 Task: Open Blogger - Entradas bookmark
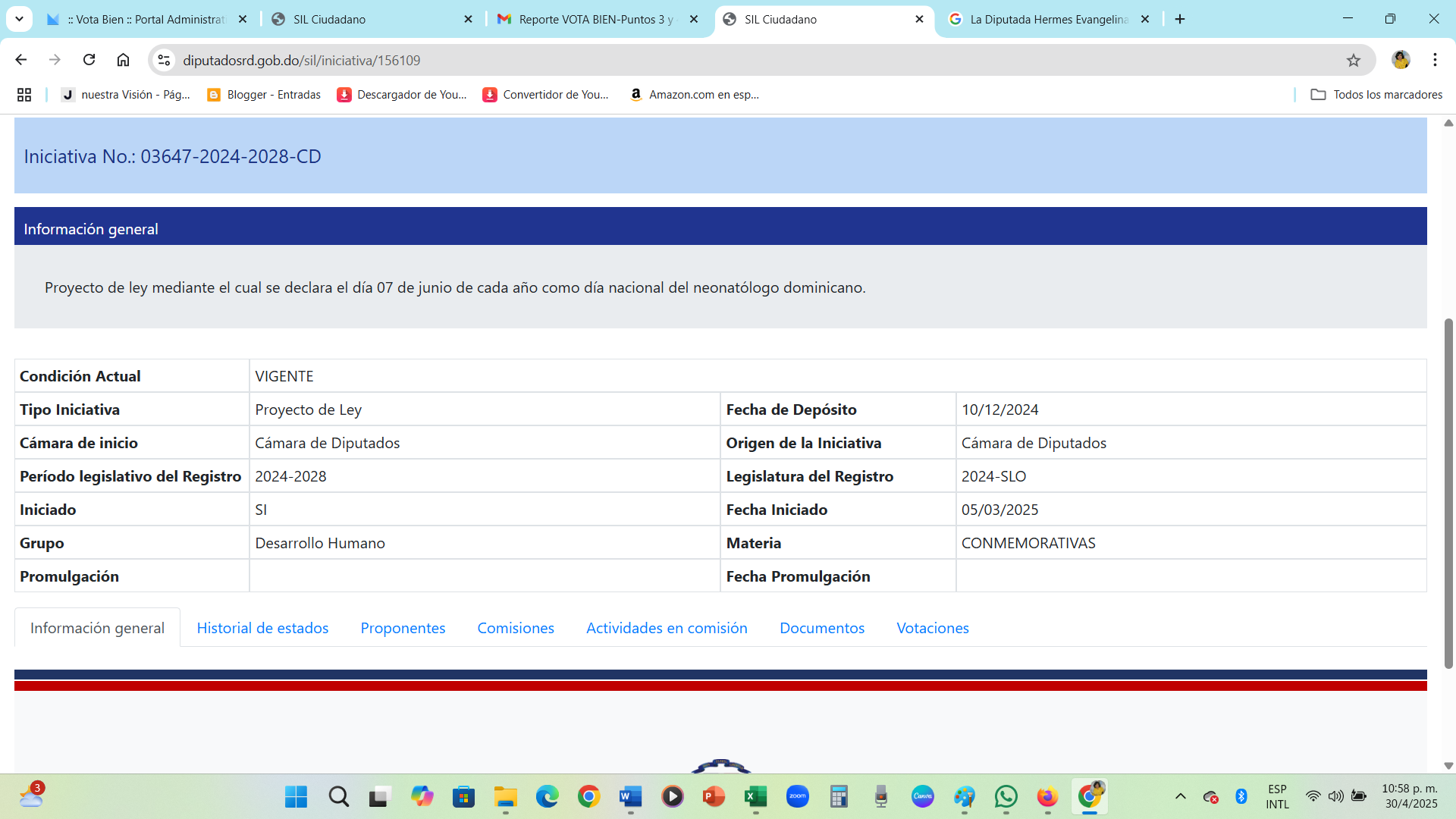[264, 95]
